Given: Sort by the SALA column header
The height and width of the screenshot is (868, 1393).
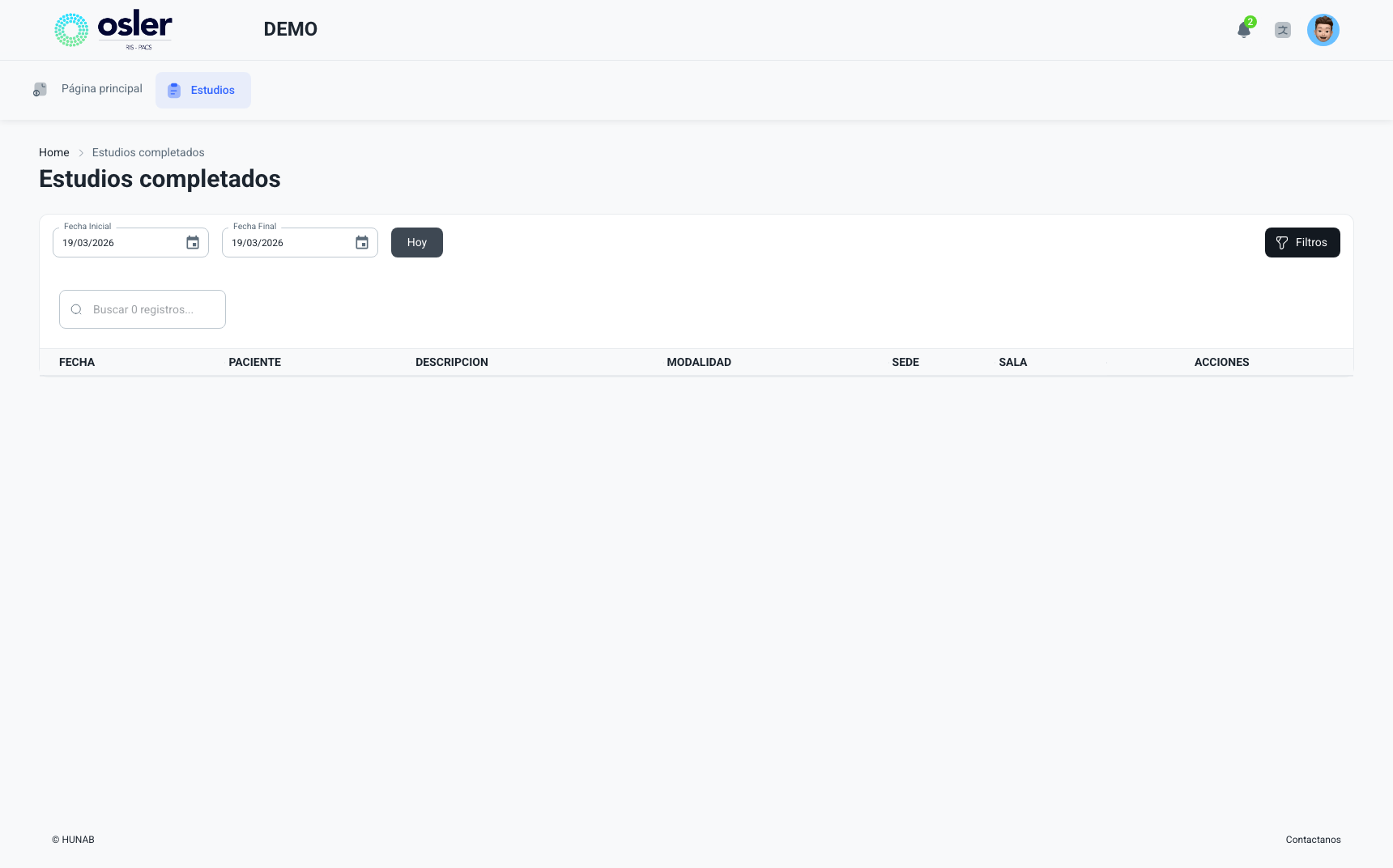Looking at the screenshot, I should pyautogui.click(x=1013, y=362).
